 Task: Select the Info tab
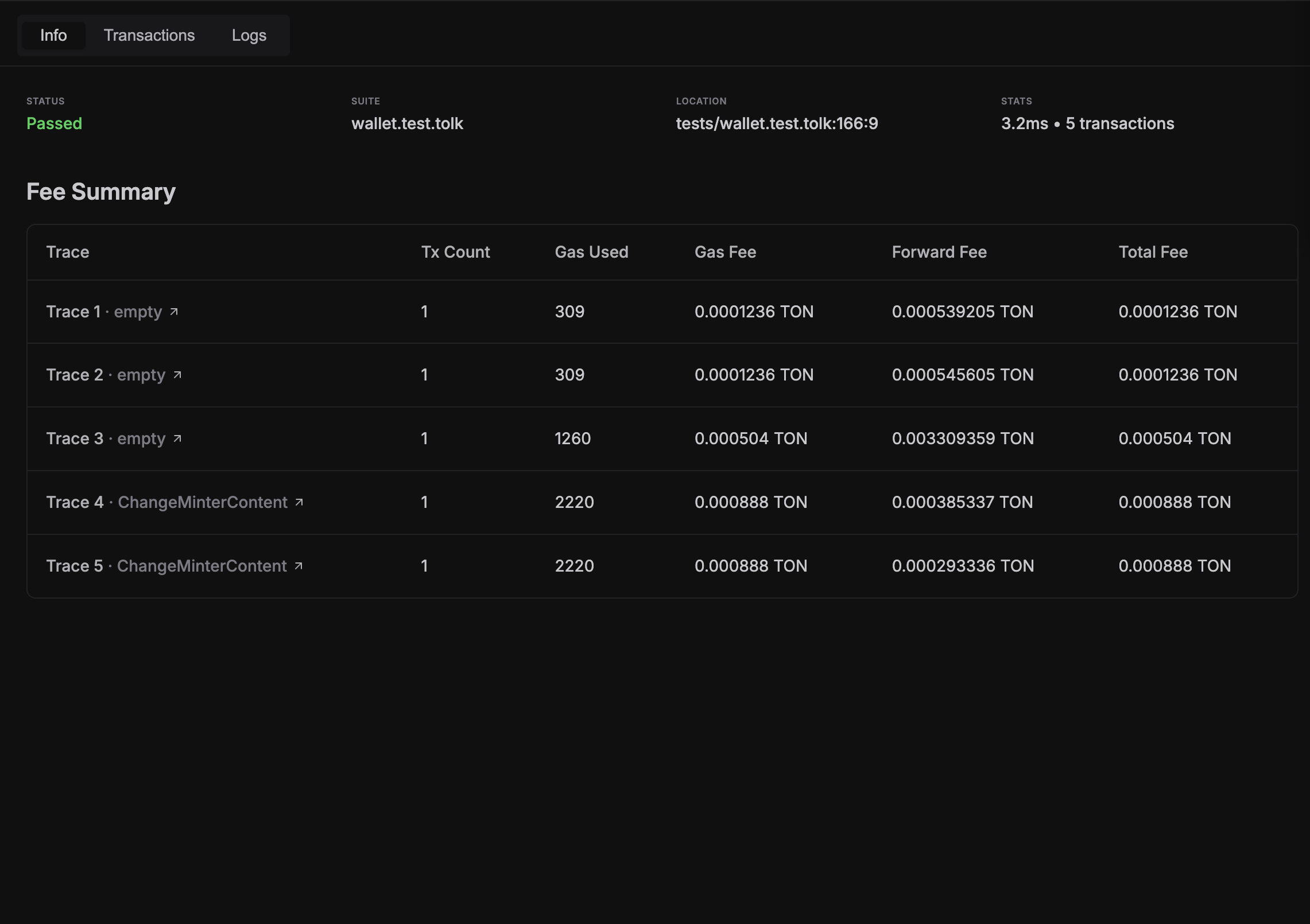click(x=53, y=36)
